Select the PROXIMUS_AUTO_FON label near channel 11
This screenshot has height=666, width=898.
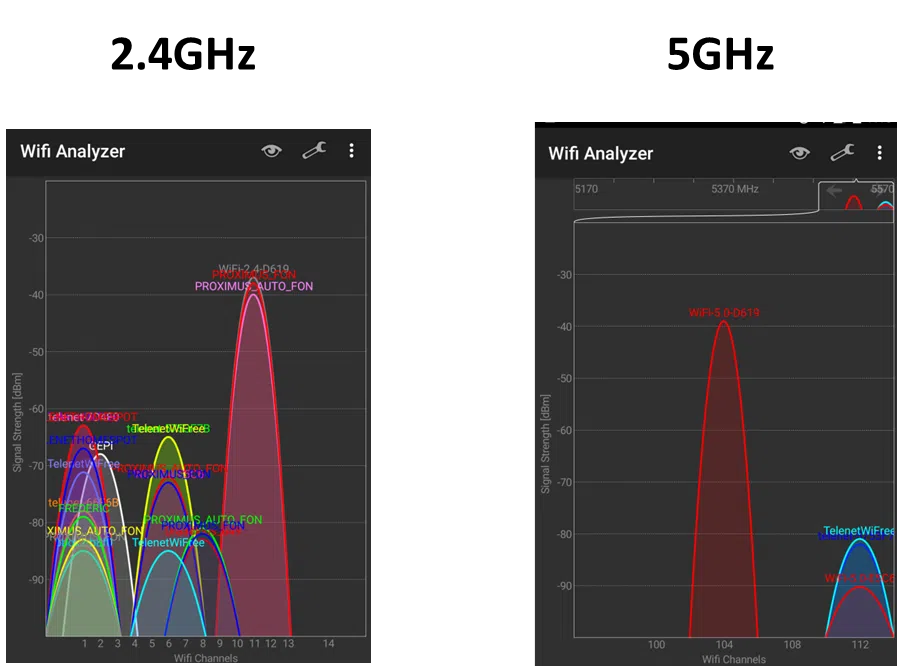[x=254, y=286]
